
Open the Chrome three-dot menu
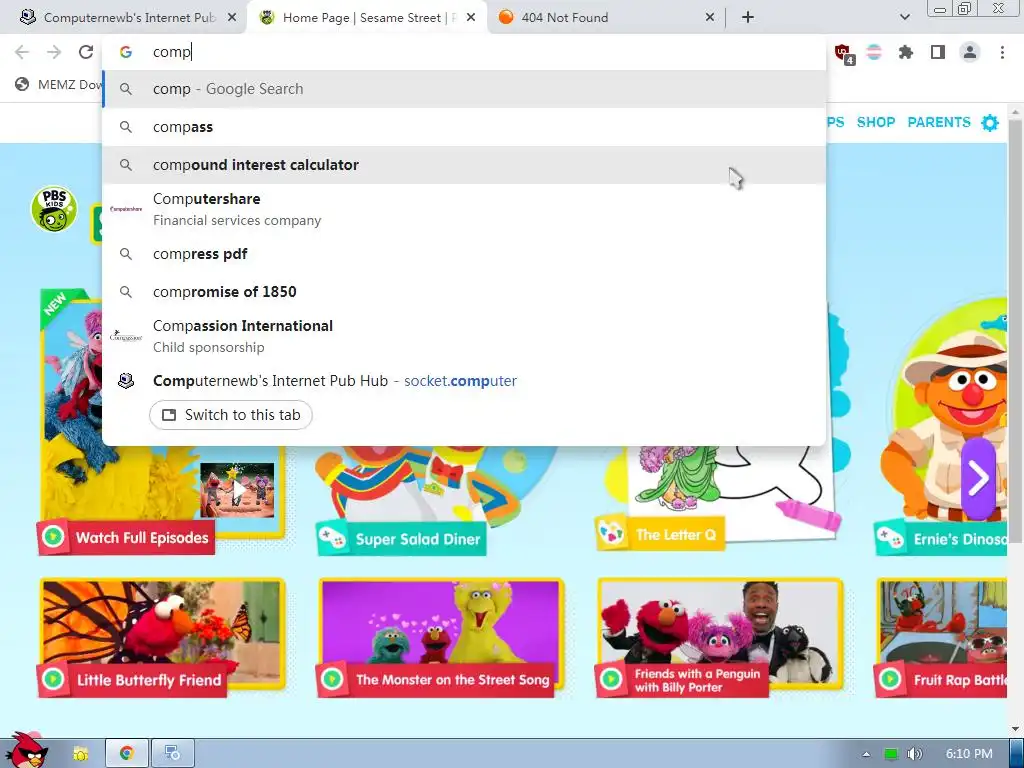pos(1002,52)
